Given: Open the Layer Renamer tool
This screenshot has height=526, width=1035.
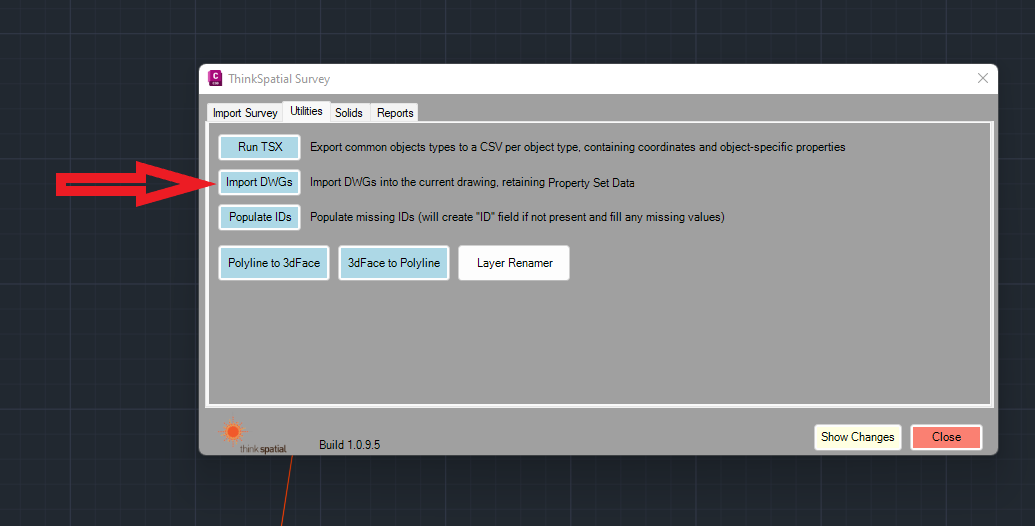Looking at the screenshot, I should click(x=514, y=263).
